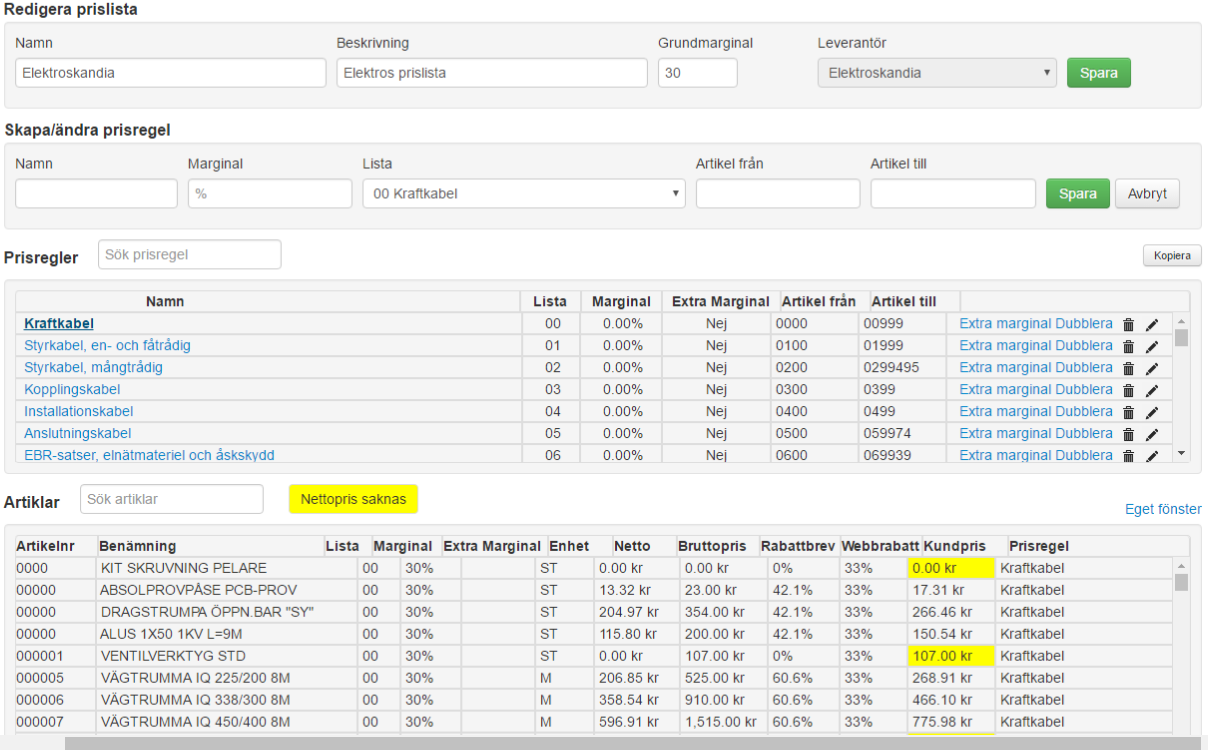The height and width of the screenshot is (750, 1208).
Task: Click Dubblera link for Installationskabel row
Action: click(1084, 411)
